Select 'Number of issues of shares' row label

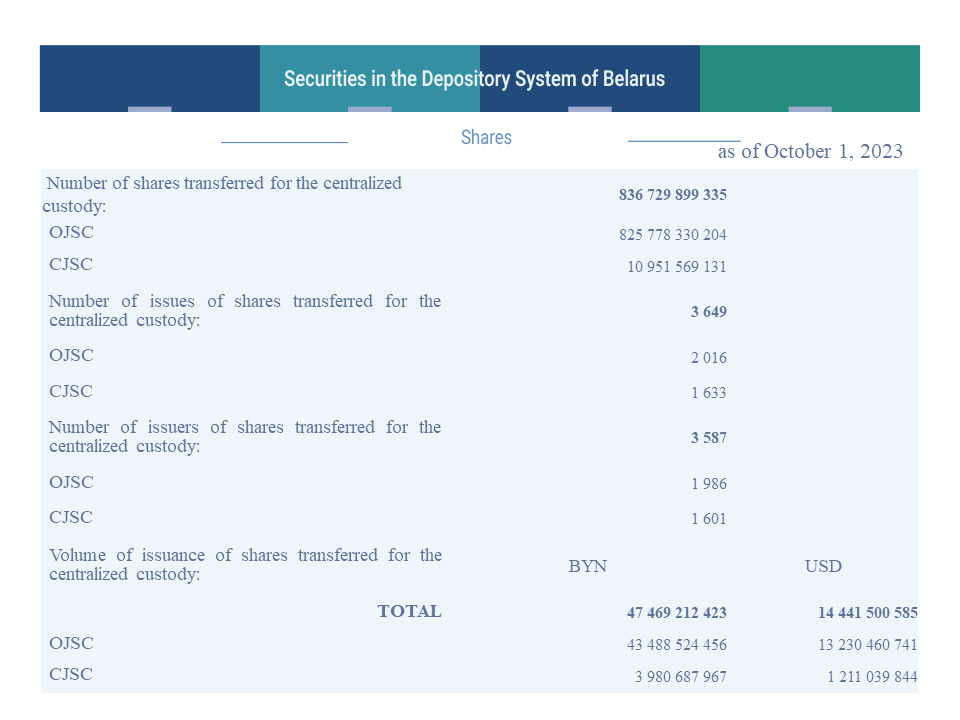[x=245, y=310]
